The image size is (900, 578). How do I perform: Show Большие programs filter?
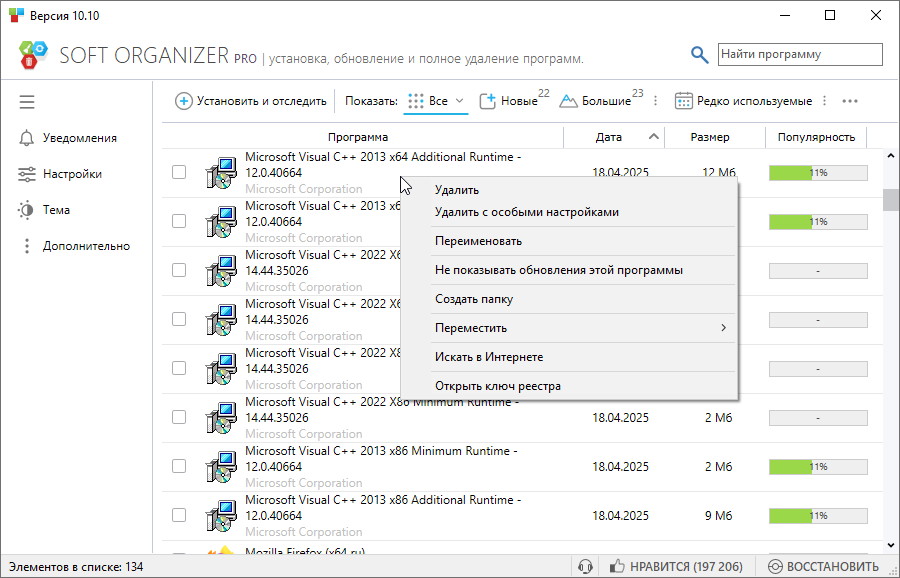pyautogui.click(x=601, y=101)
